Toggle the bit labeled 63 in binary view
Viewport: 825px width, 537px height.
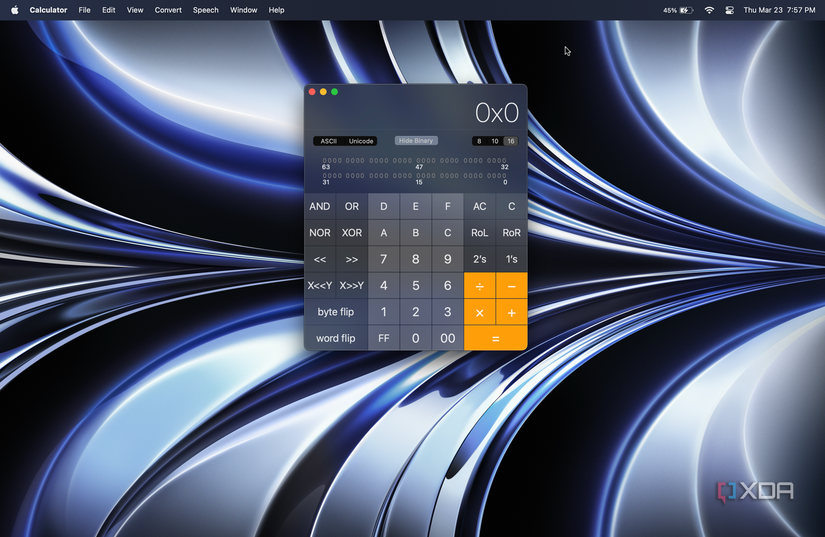324,160
